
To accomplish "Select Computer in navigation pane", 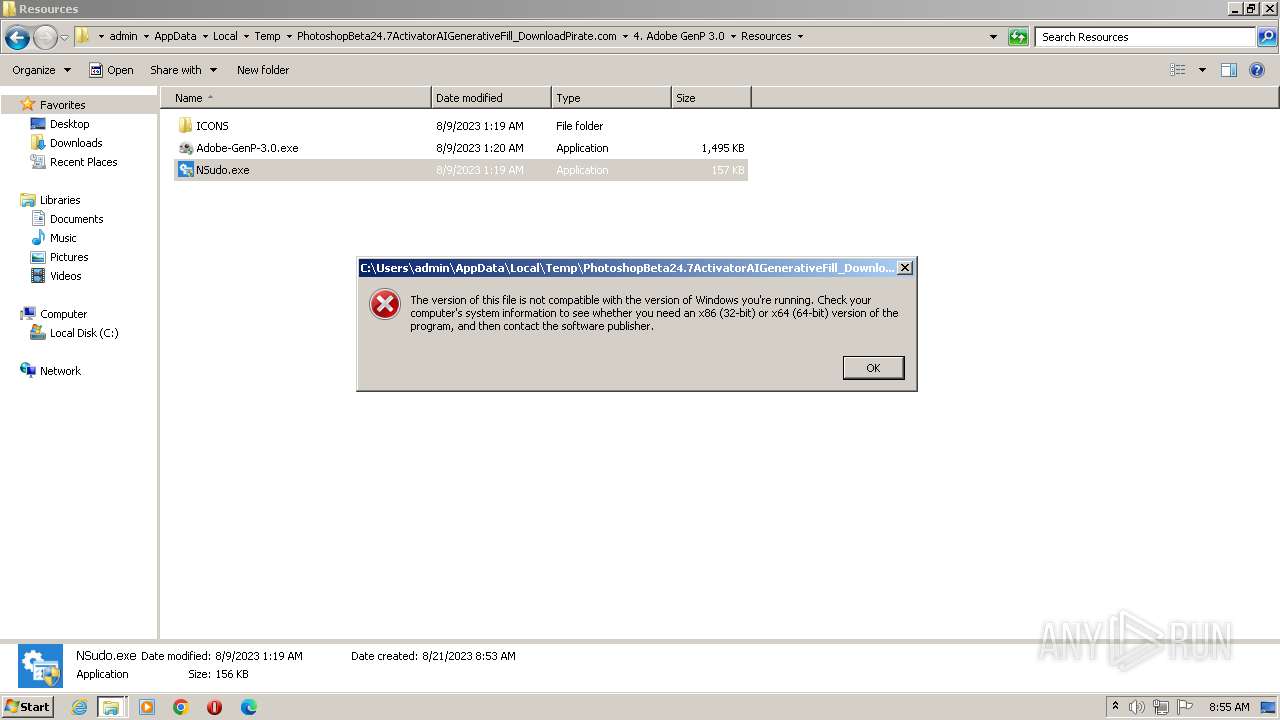I will [63, 314].
